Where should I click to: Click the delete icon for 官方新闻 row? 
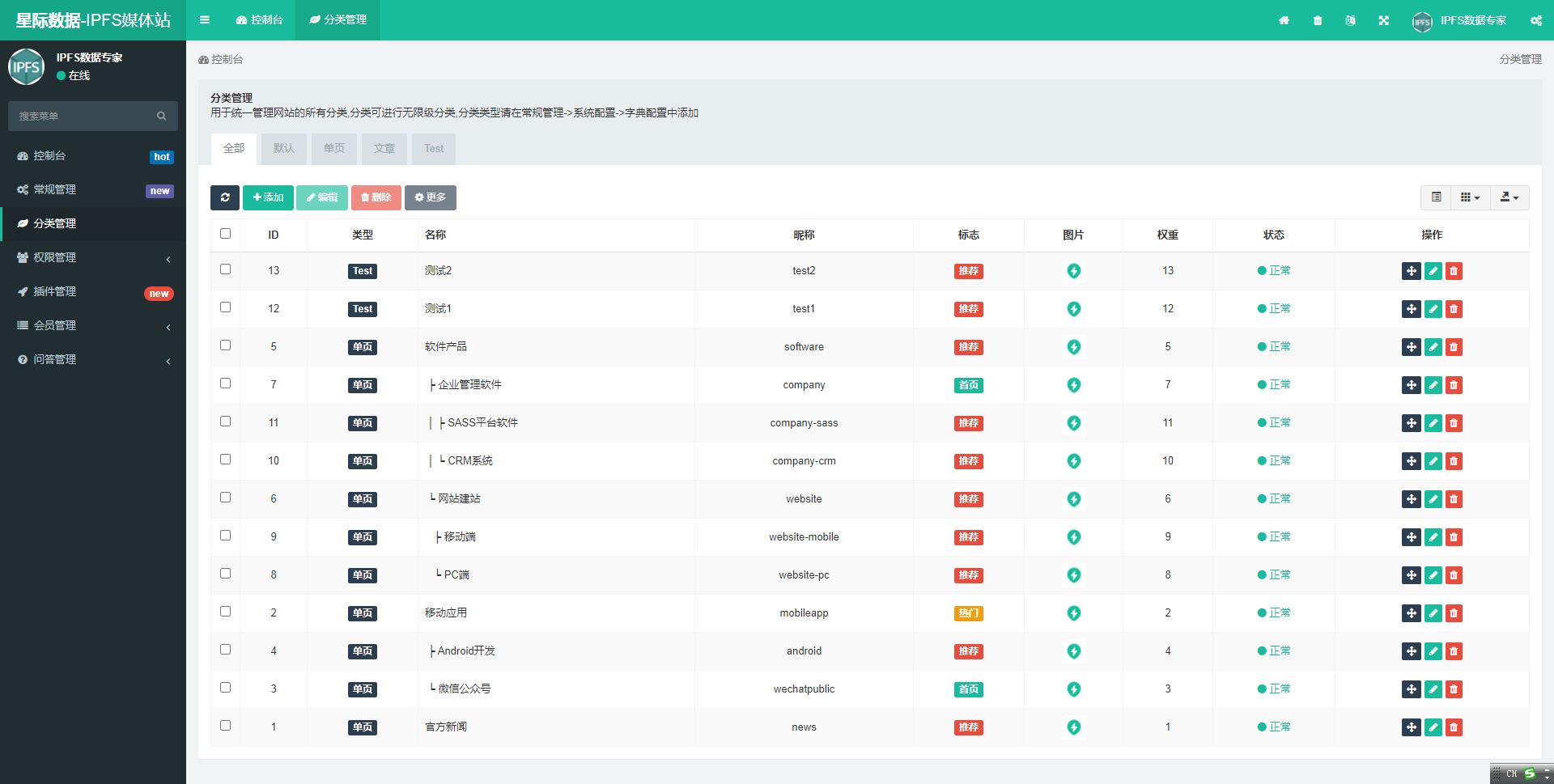[1454, 727]
